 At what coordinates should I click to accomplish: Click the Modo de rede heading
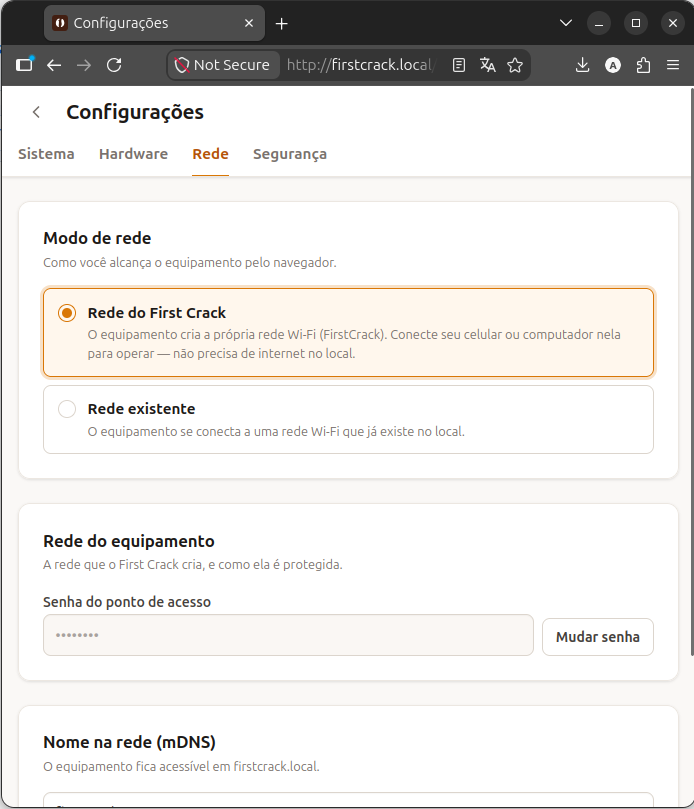tap(98, 238)
